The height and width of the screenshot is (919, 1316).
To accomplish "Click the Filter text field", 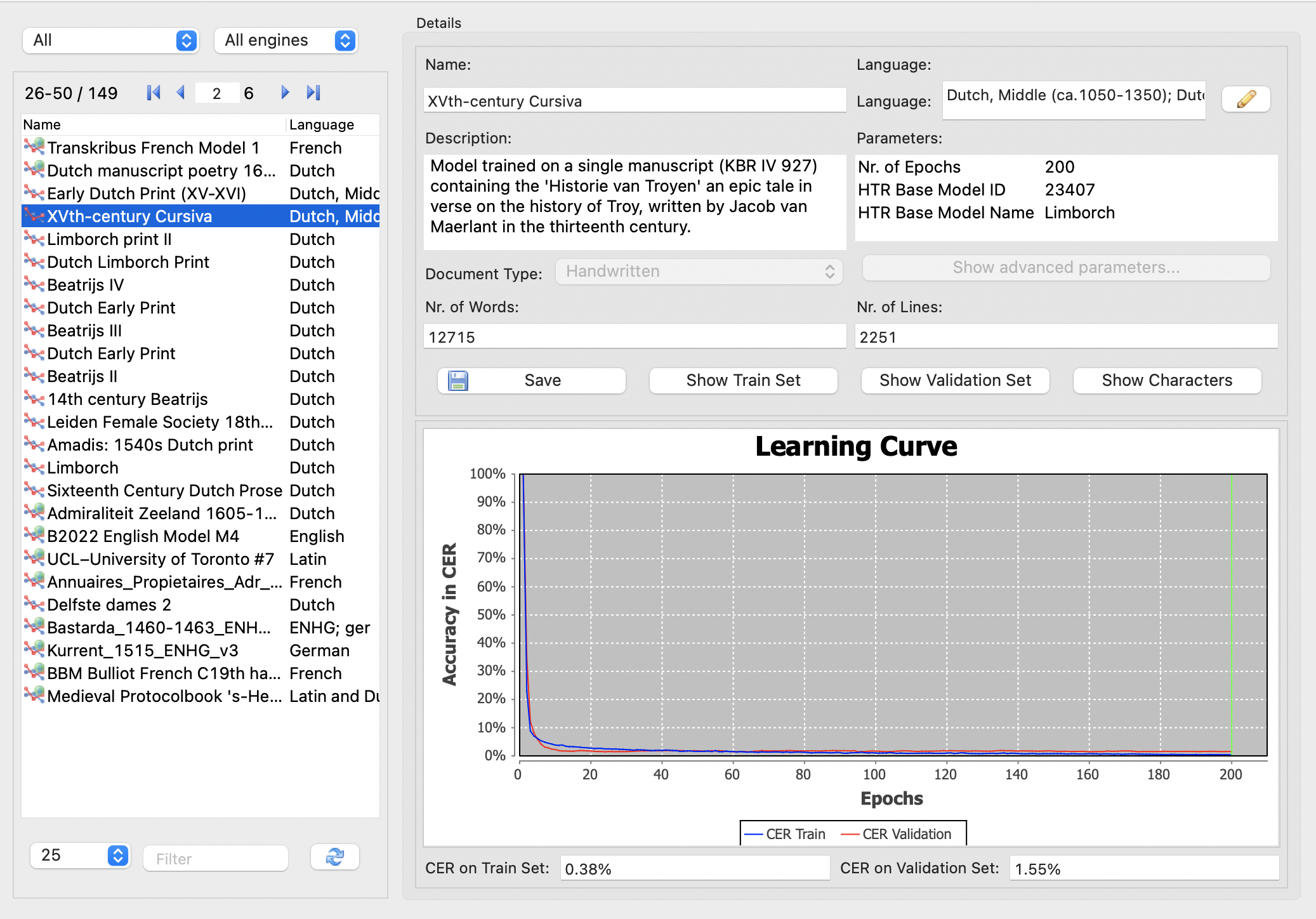I will [216, 858].
